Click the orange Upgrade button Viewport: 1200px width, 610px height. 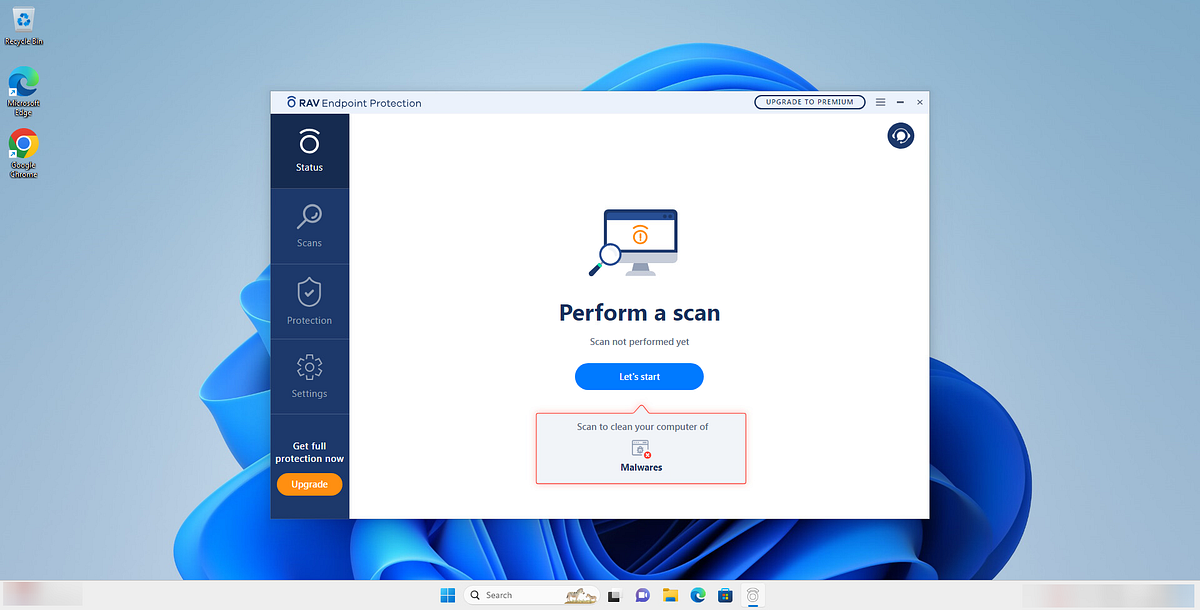309,484
